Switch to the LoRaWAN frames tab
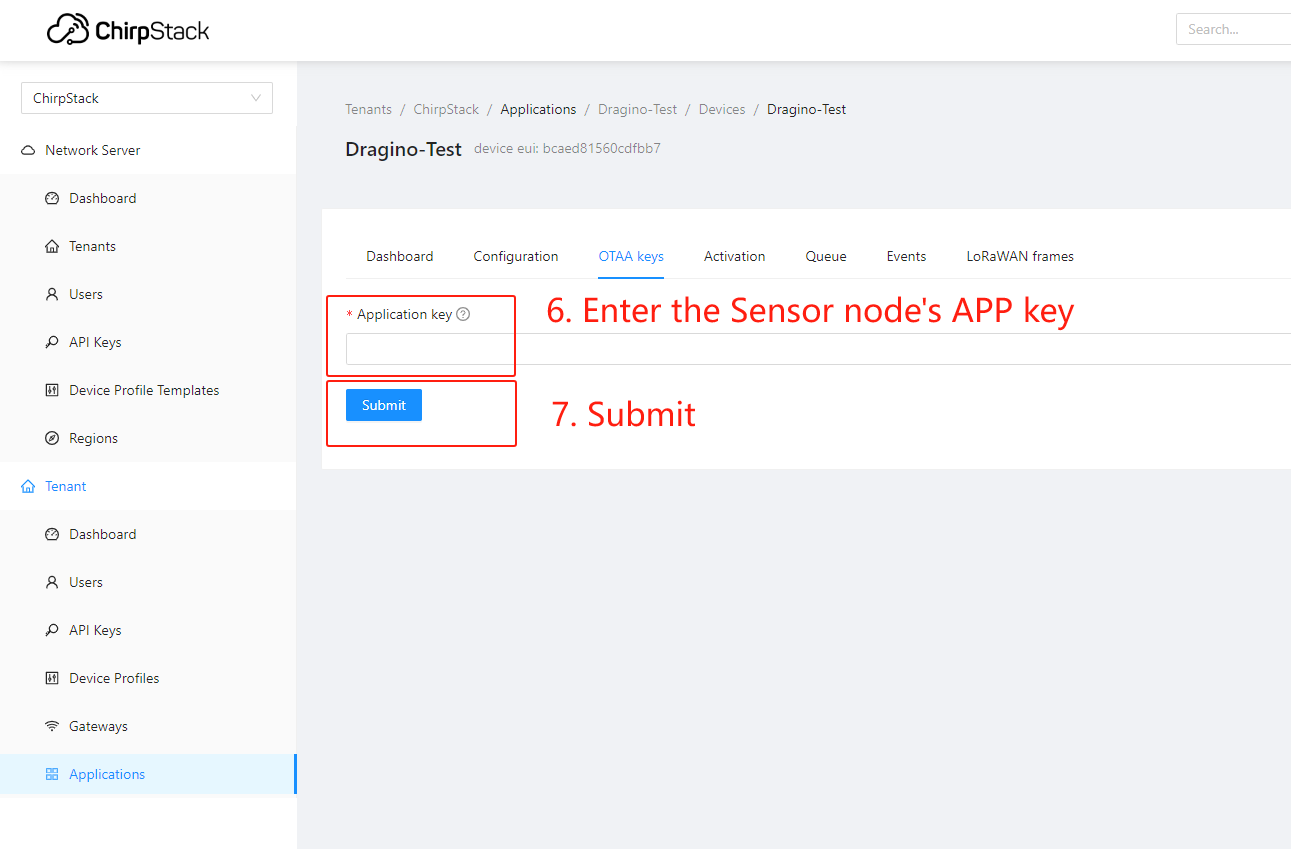Image resolution: width=1291 pixels, height=849 pixels. coord(1020,256)
